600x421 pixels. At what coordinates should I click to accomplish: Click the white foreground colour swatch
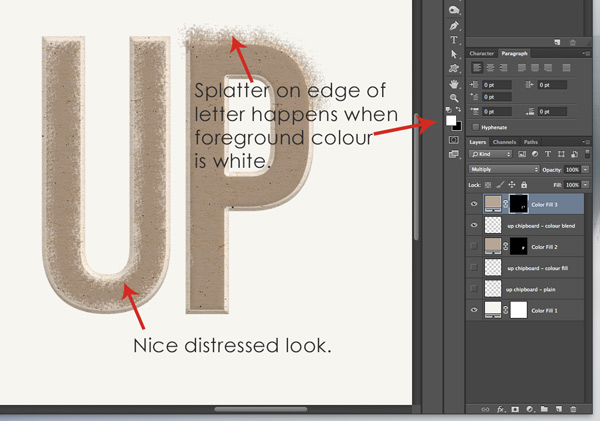tap(450, 119)
